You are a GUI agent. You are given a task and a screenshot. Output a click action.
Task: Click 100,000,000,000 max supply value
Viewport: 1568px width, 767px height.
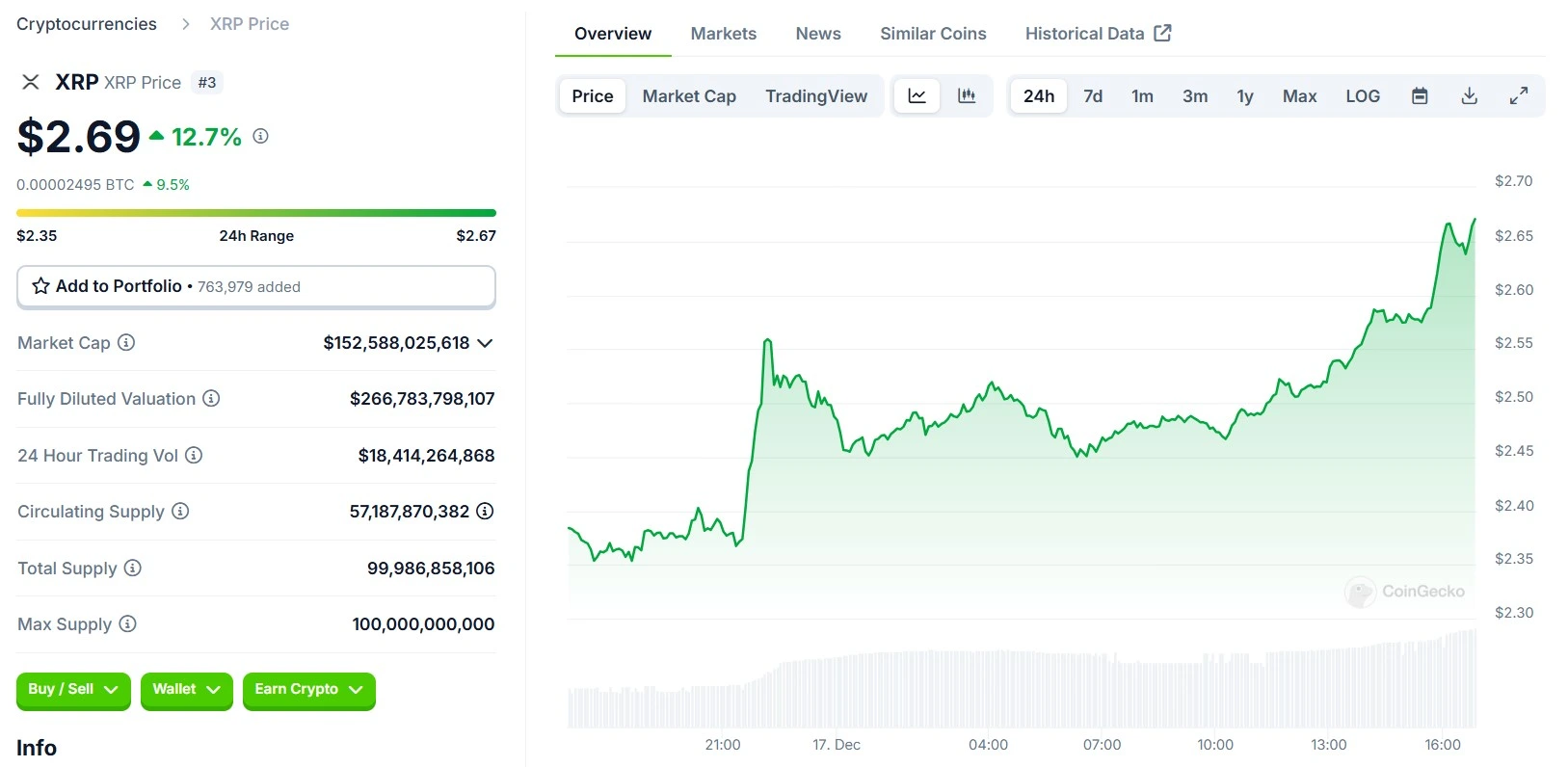[423, 624]
